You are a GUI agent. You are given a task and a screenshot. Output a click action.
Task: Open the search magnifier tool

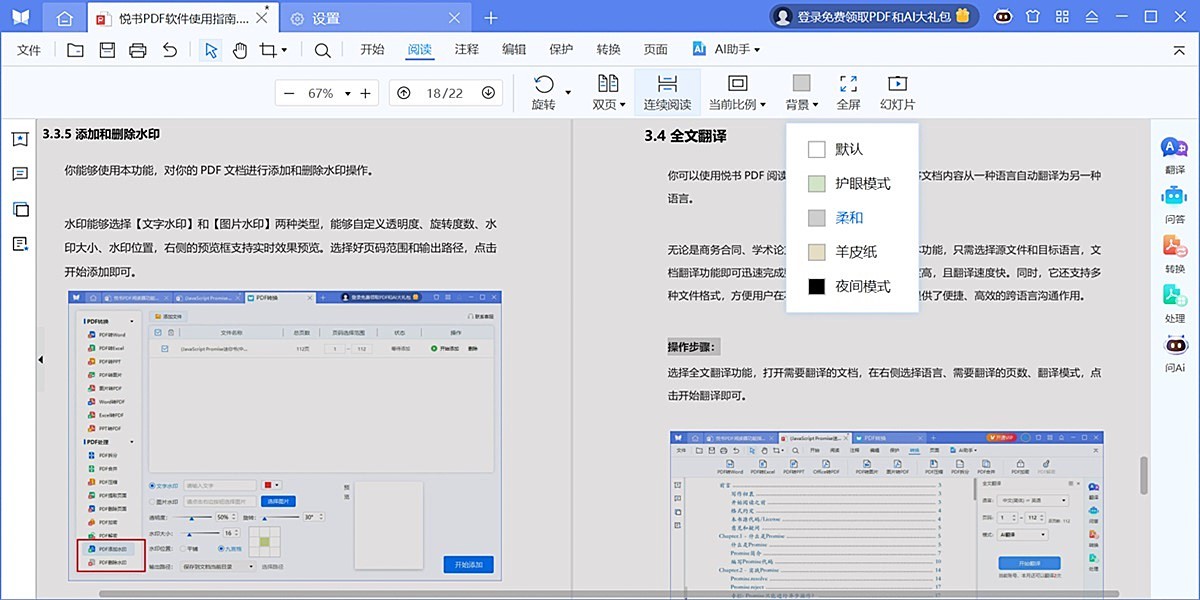[322, 48]
